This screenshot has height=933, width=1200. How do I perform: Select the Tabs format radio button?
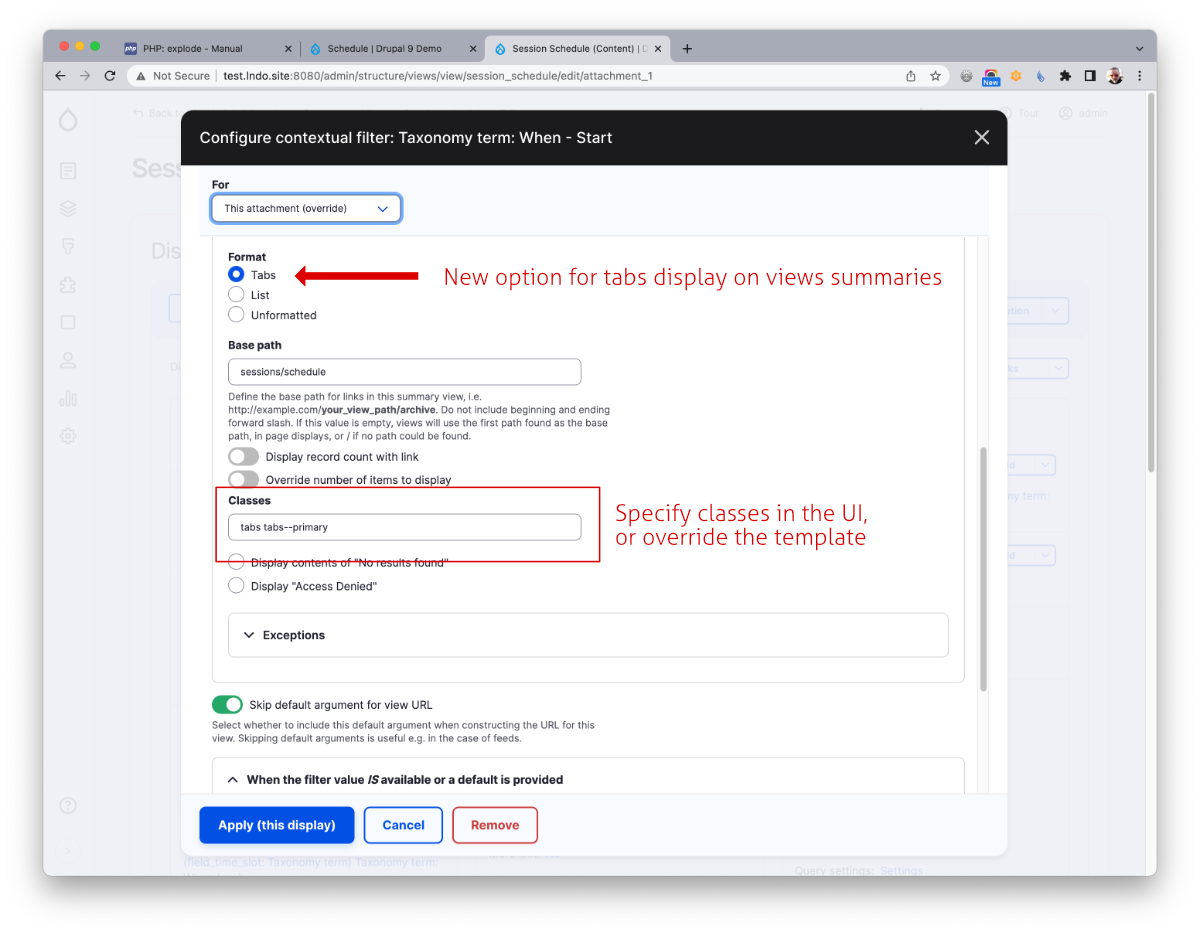tap(235, 275)
